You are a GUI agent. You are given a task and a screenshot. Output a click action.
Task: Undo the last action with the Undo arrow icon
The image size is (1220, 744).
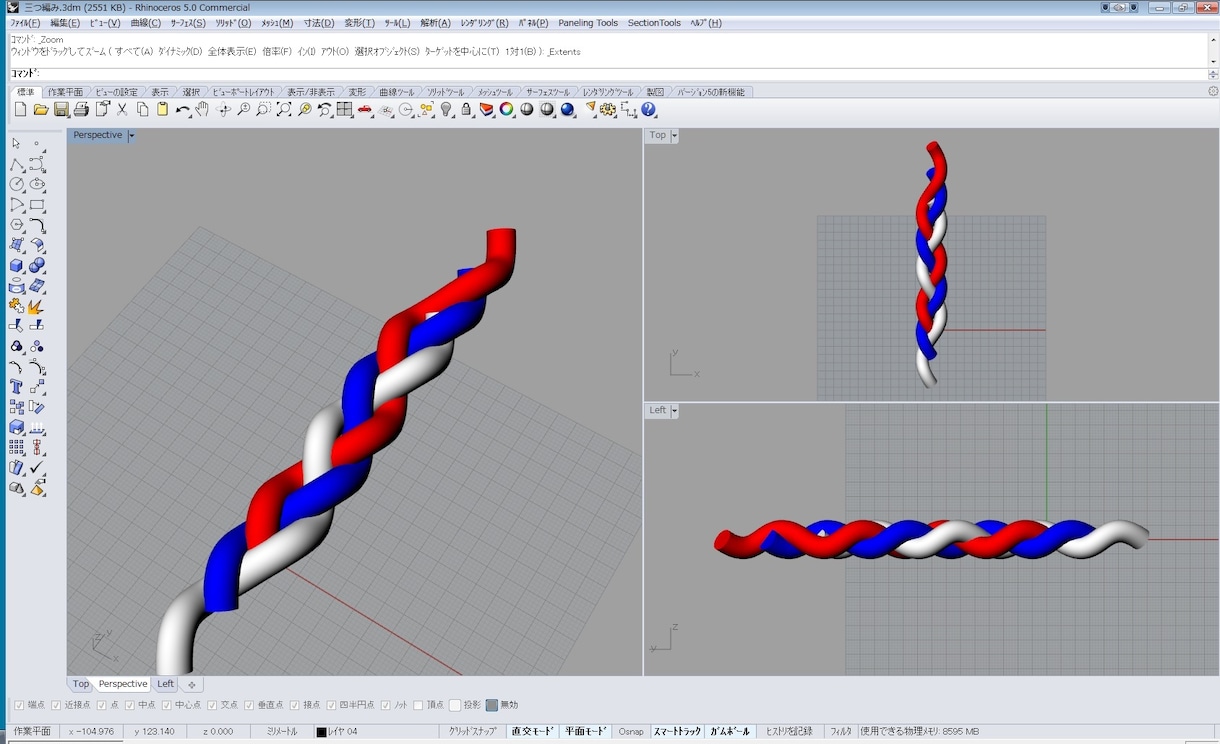[x=183, y=110]
